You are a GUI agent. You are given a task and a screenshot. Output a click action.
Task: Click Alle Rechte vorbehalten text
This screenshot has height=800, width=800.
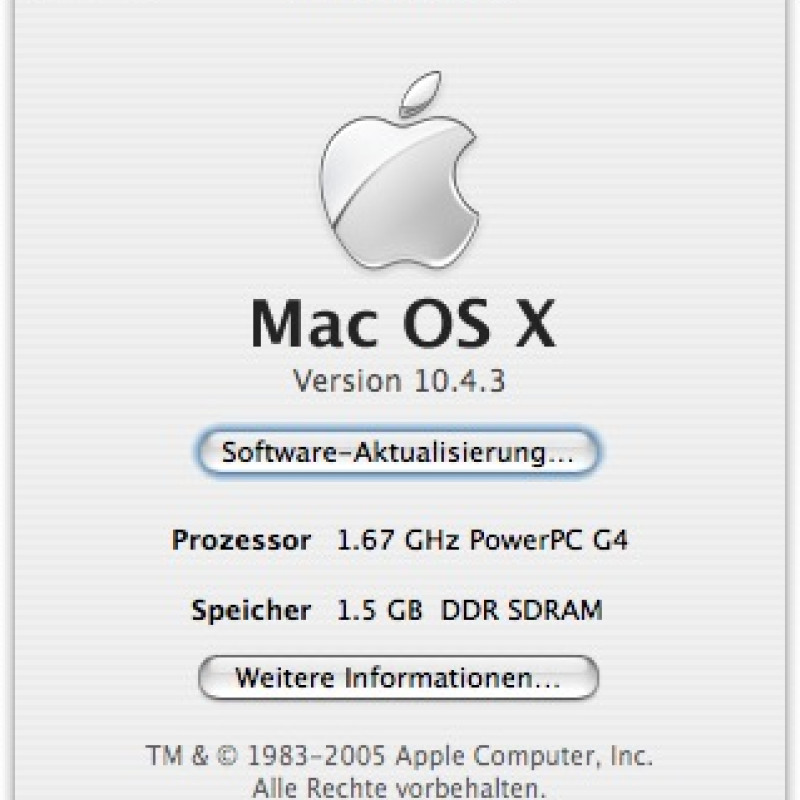[399, 788]
